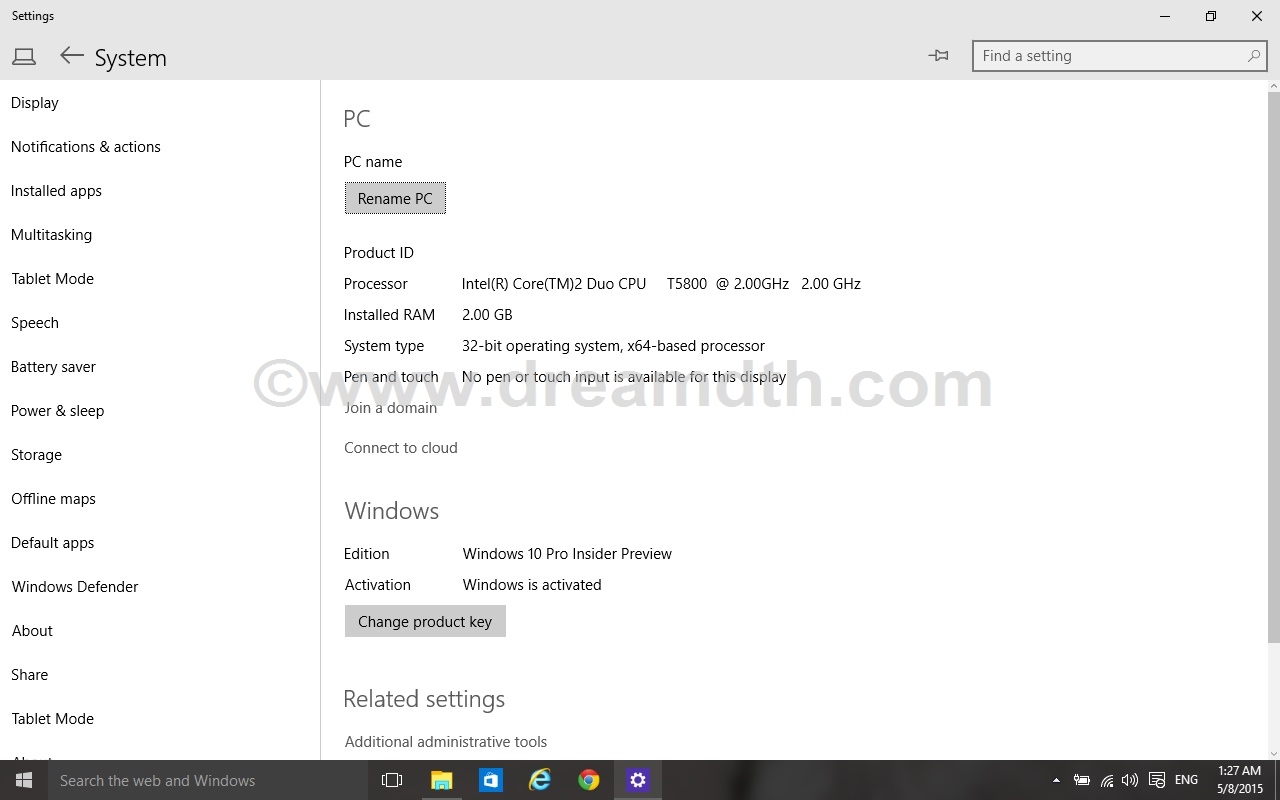Click the magnifier in Find a setting

(1253, 56)
